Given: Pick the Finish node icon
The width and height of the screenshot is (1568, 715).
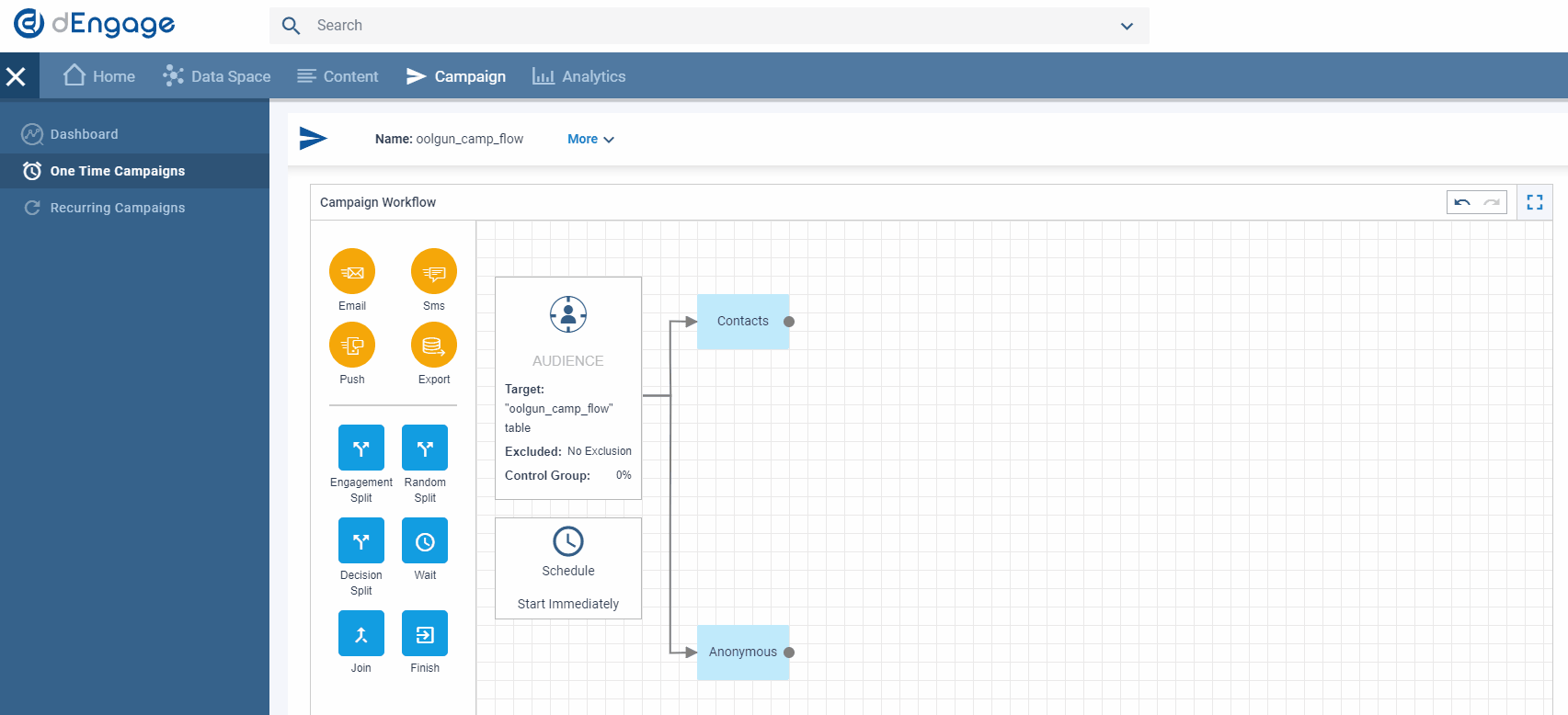Looking at the screenshot, I should [x=425, y=633].
